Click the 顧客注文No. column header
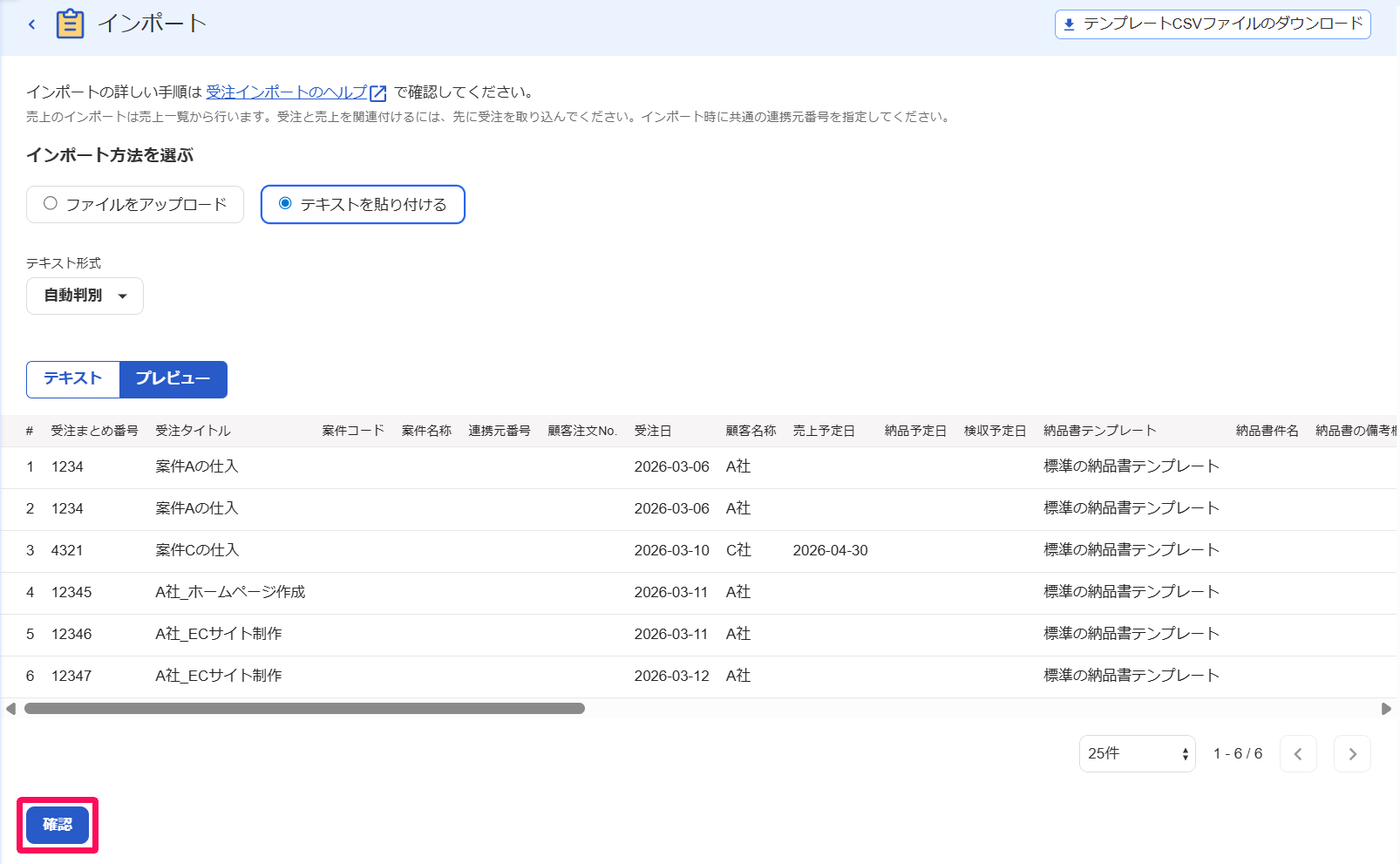 coord(582,431)
